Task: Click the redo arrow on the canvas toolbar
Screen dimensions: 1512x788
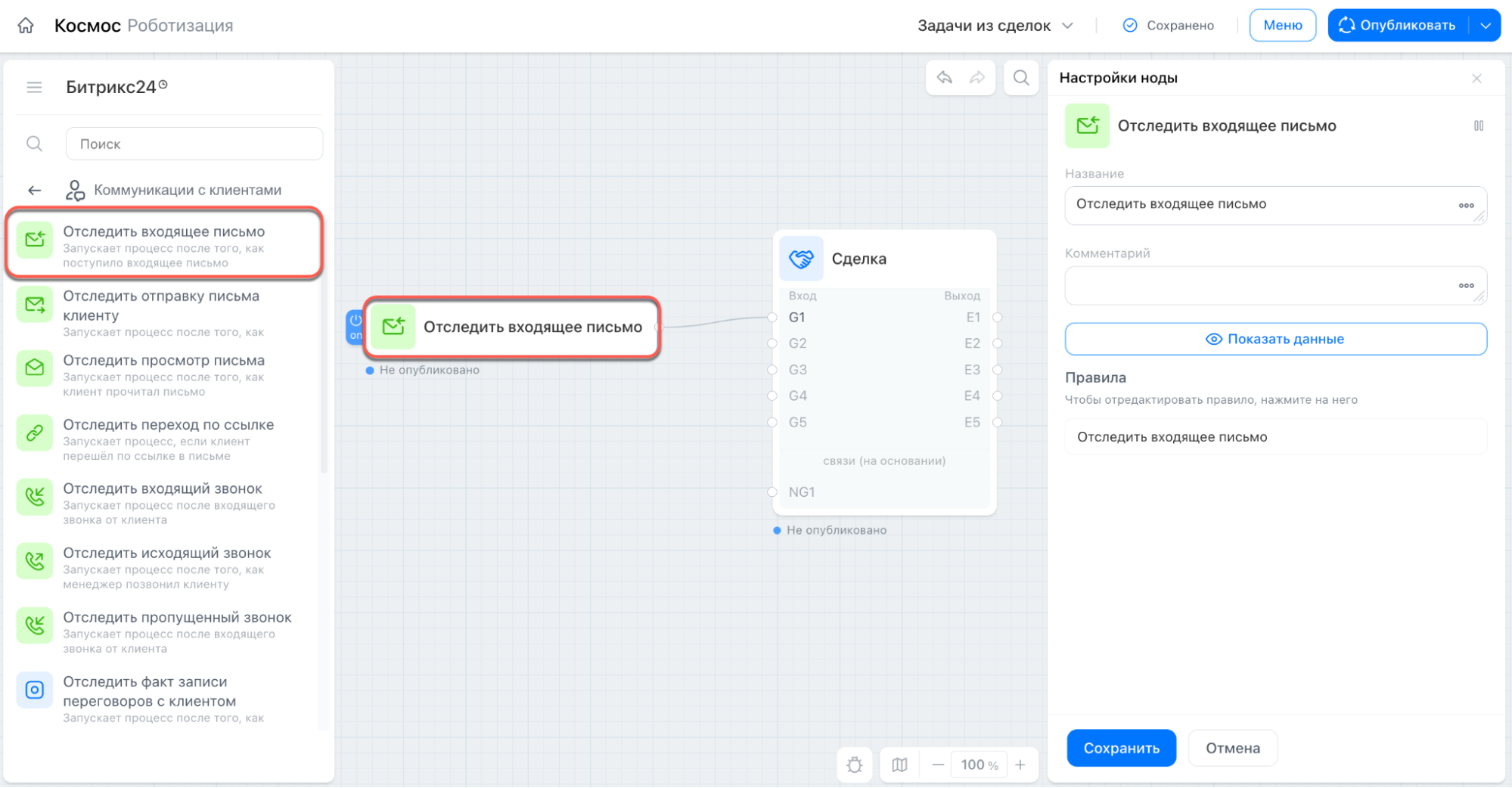Action: [977, 78]
